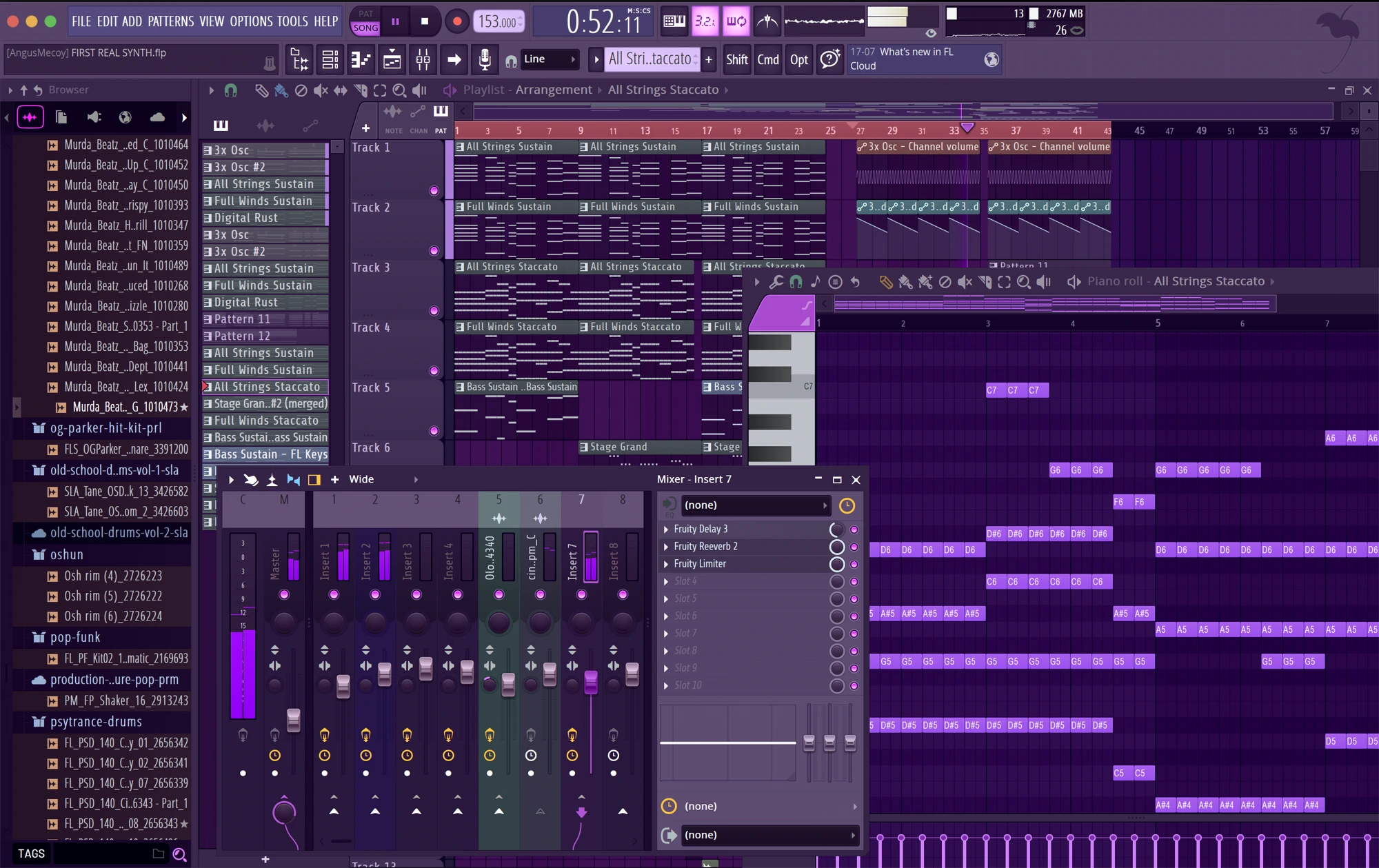
Task: Open the EDIT menu
Action: pyautogui.click(x=107, y=21)
